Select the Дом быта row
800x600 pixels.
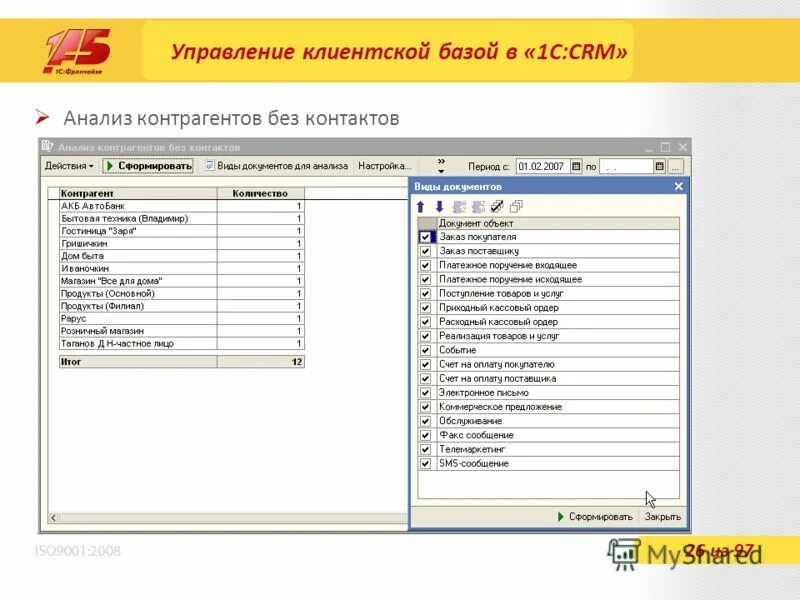pyautogui.click(x=182, y=256)
